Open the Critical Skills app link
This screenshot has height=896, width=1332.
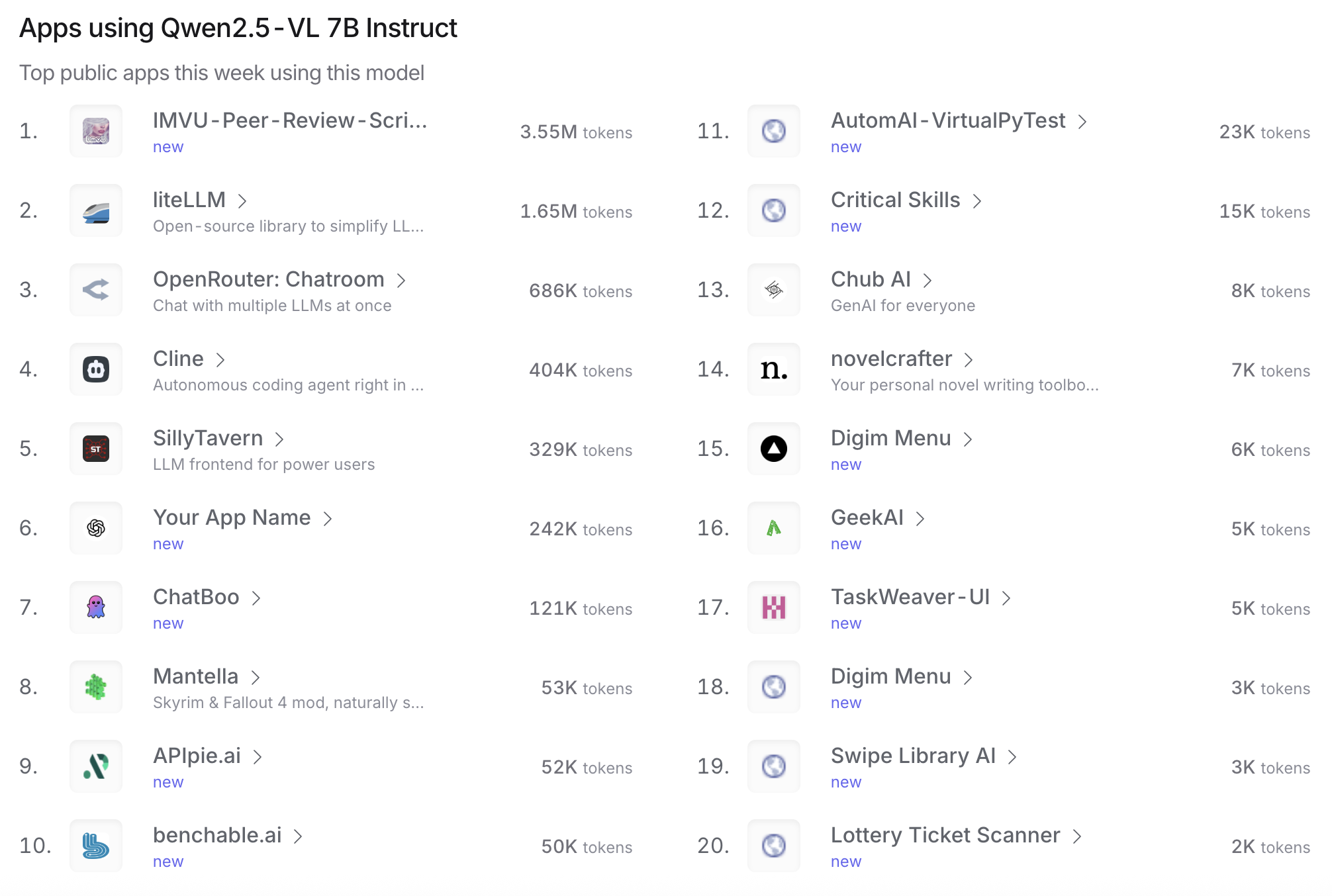895,201
